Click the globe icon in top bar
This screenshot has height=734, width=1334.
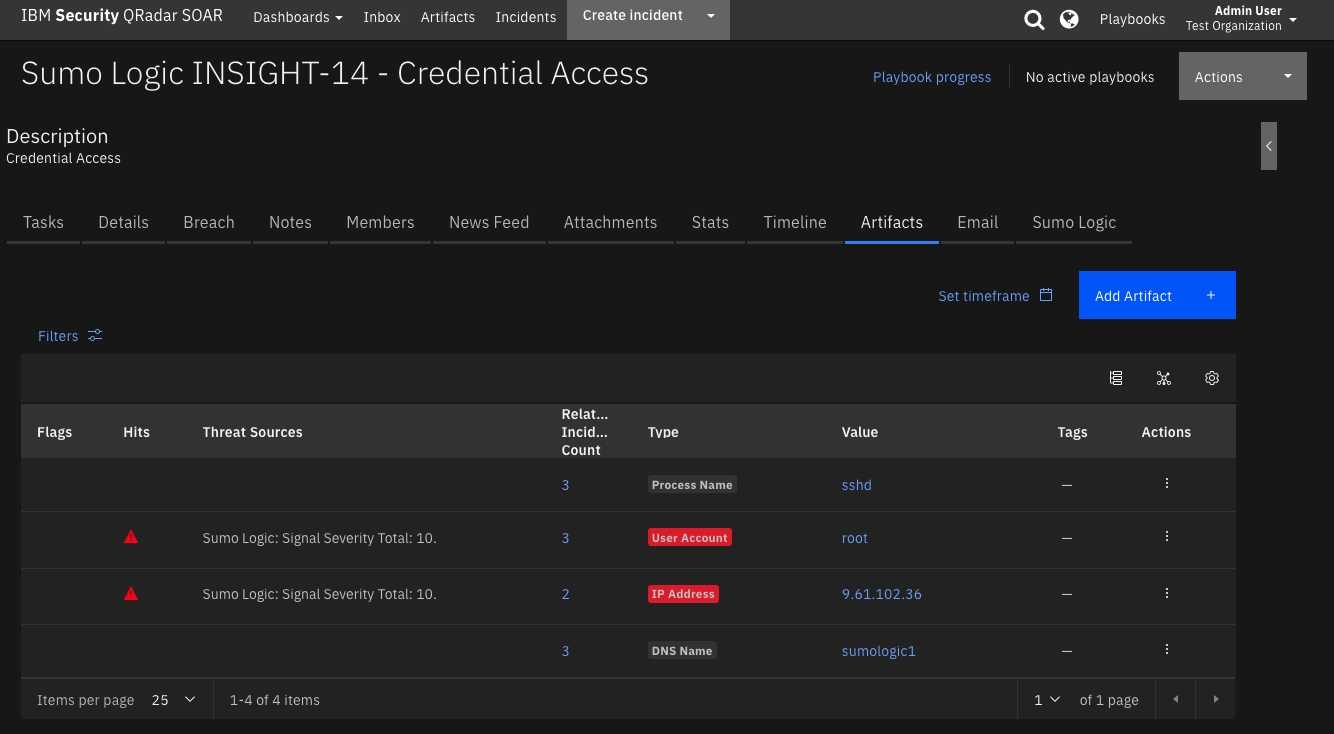click(x=1069, y=18)
